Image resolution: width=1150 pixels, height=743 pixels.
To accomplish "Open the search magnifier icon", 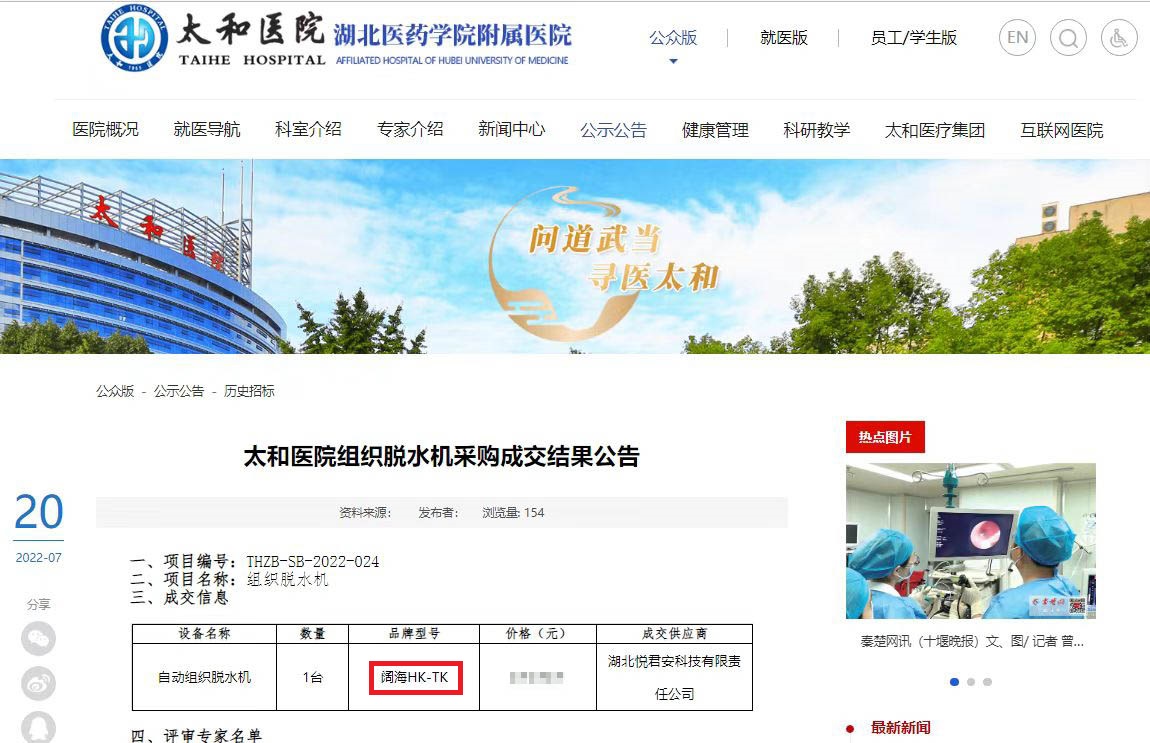I will tap(1068, 38).
